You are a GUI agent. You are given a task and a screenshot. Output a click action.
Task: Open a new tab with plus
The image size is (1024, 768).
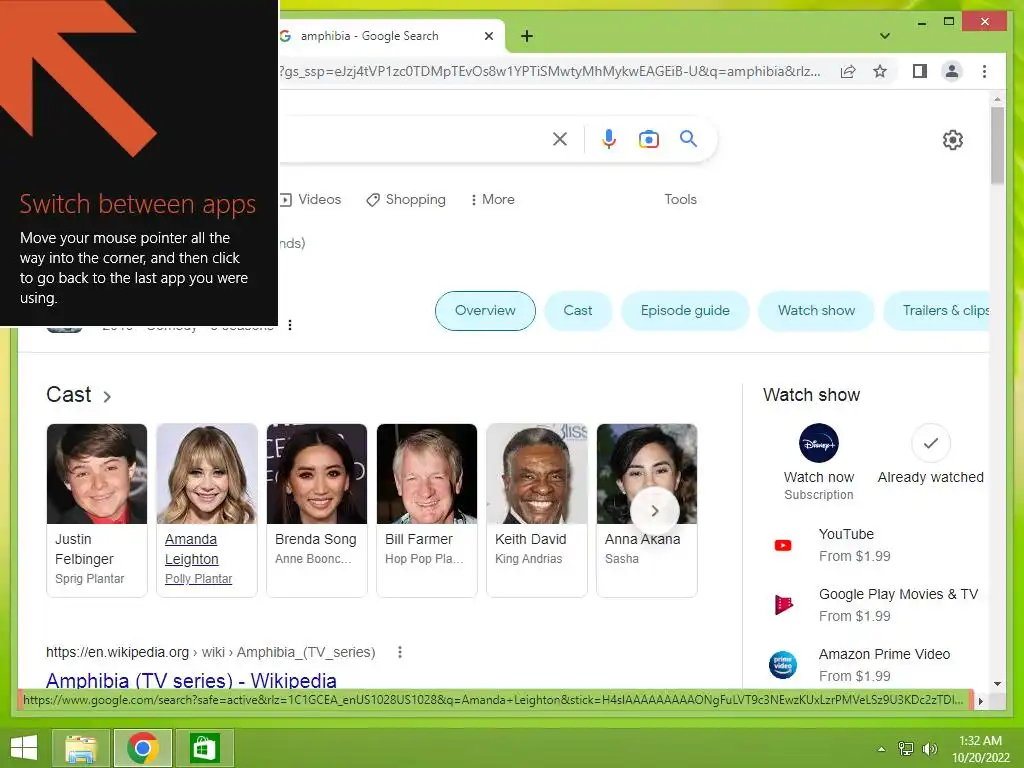point(527,36)
